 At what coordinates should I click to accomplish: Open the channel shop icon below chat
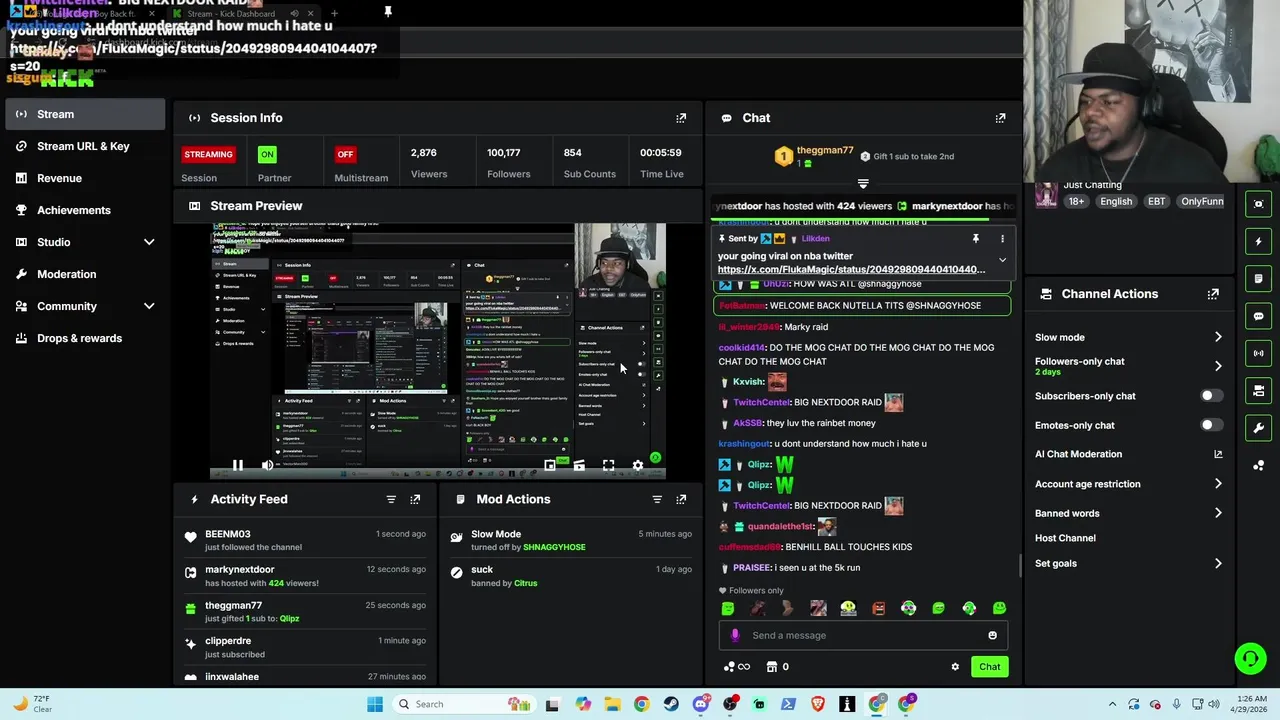point(772,667)
